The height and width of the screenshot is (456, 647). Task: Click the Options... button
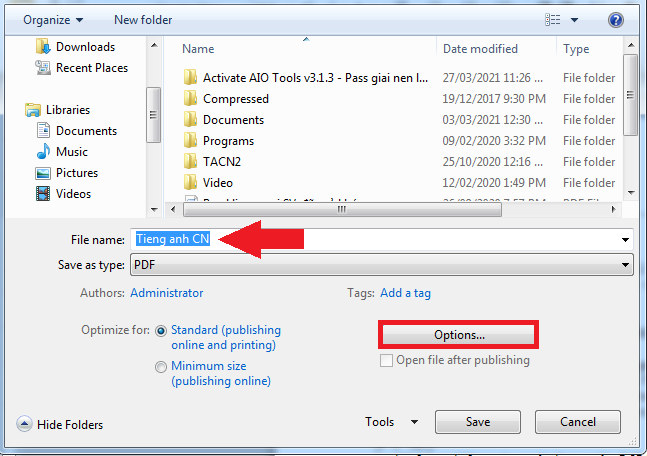click(459, 335)
